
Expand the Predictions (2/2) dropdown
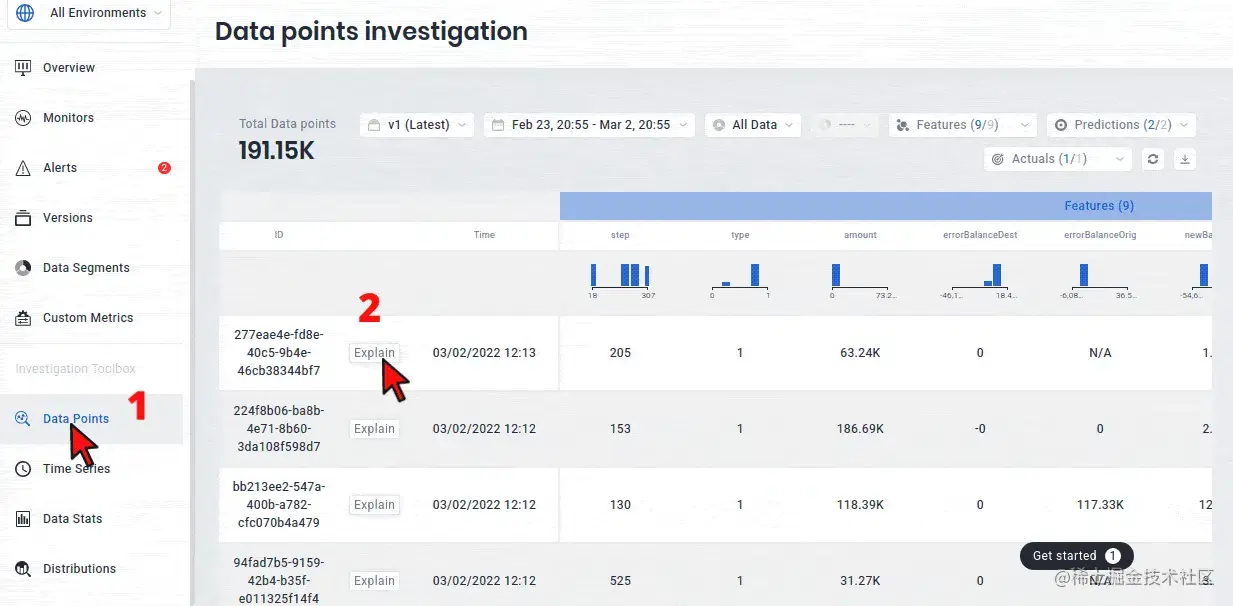click(1121, 125)
